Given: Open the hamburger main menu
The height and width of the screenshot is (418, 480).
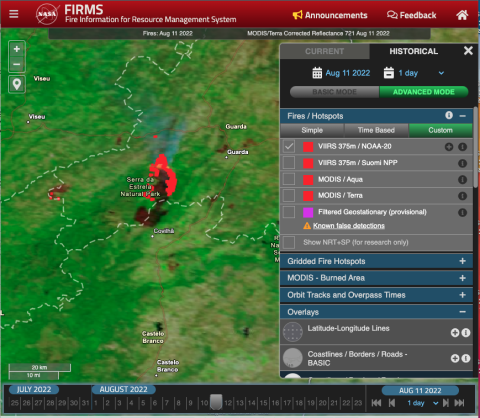Looking at the screenshot, I should pos(14,14).
